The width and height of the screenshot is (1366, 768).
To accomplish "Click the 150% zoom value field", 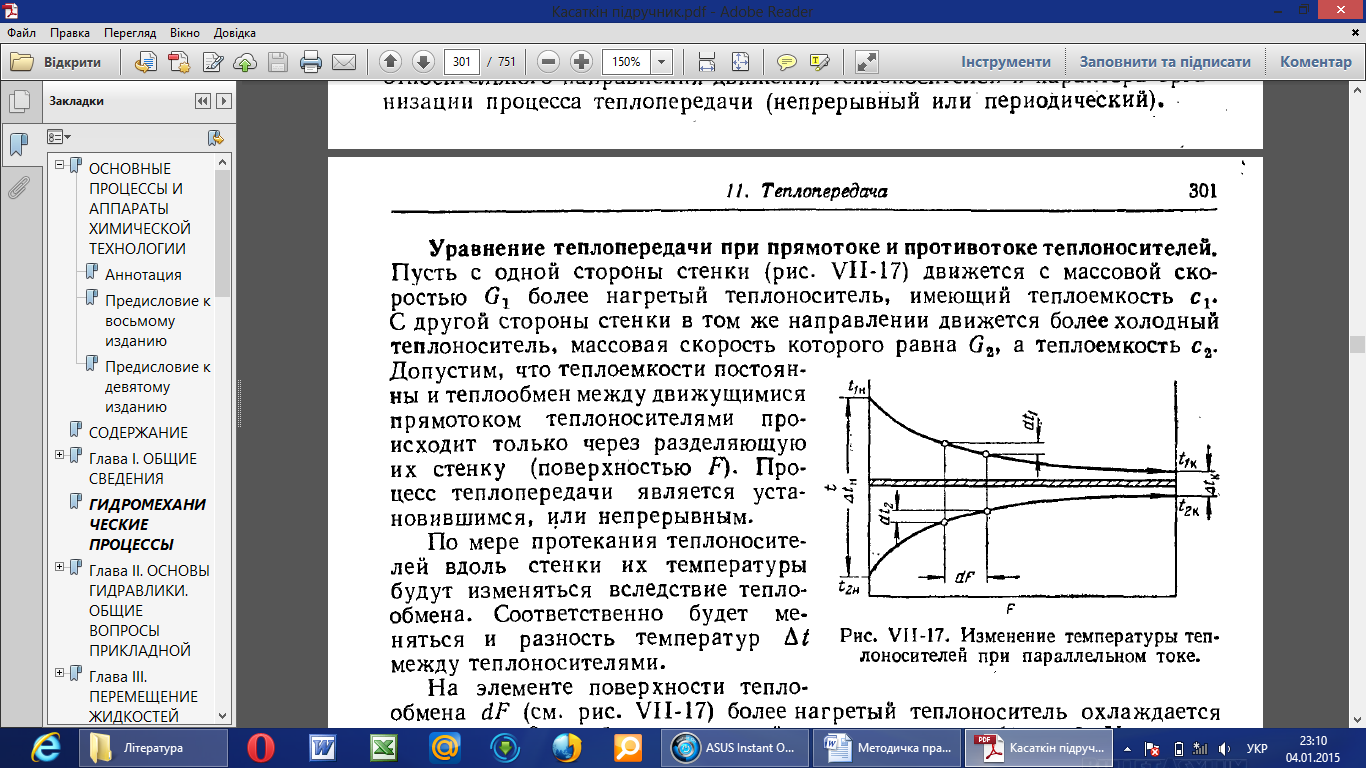I will [x=626, y=62].
